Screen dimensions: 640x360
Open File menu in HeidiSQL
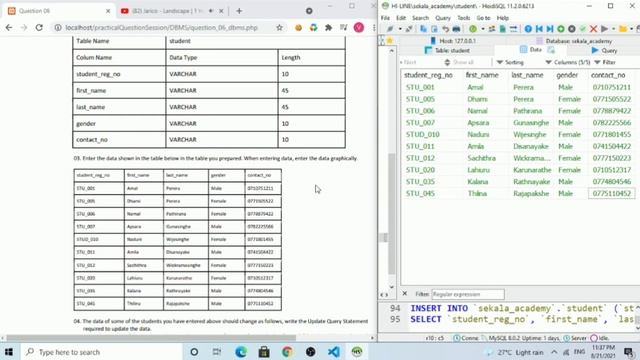[385, 18]
